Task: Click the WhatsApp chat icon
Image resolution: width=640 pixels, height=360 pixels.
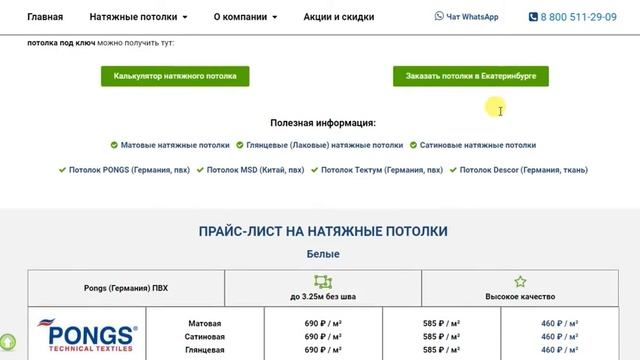Action: tap(439, 16)
